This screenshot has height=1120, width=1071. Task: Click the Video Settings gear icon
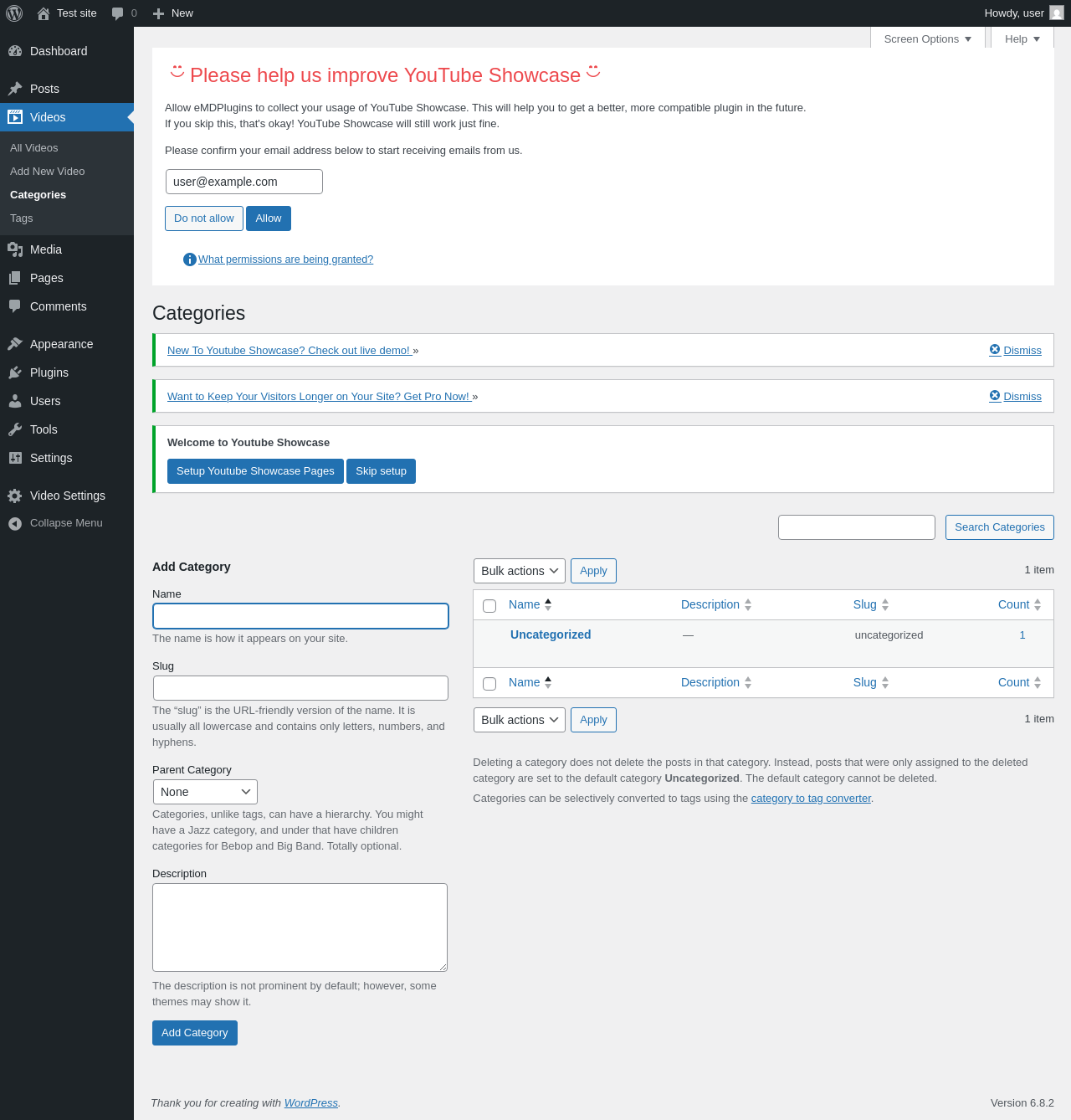pos(15,496)
